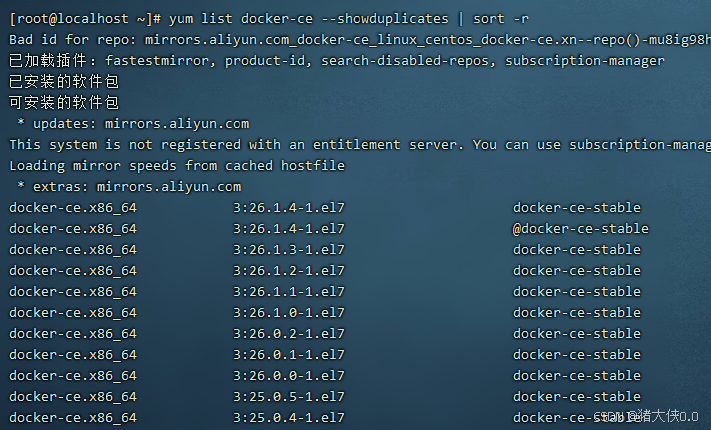Screen dimensions: 711x430
Task: Click docker-ce-stable in the 3:26.1.0 row
Action: 577,313
